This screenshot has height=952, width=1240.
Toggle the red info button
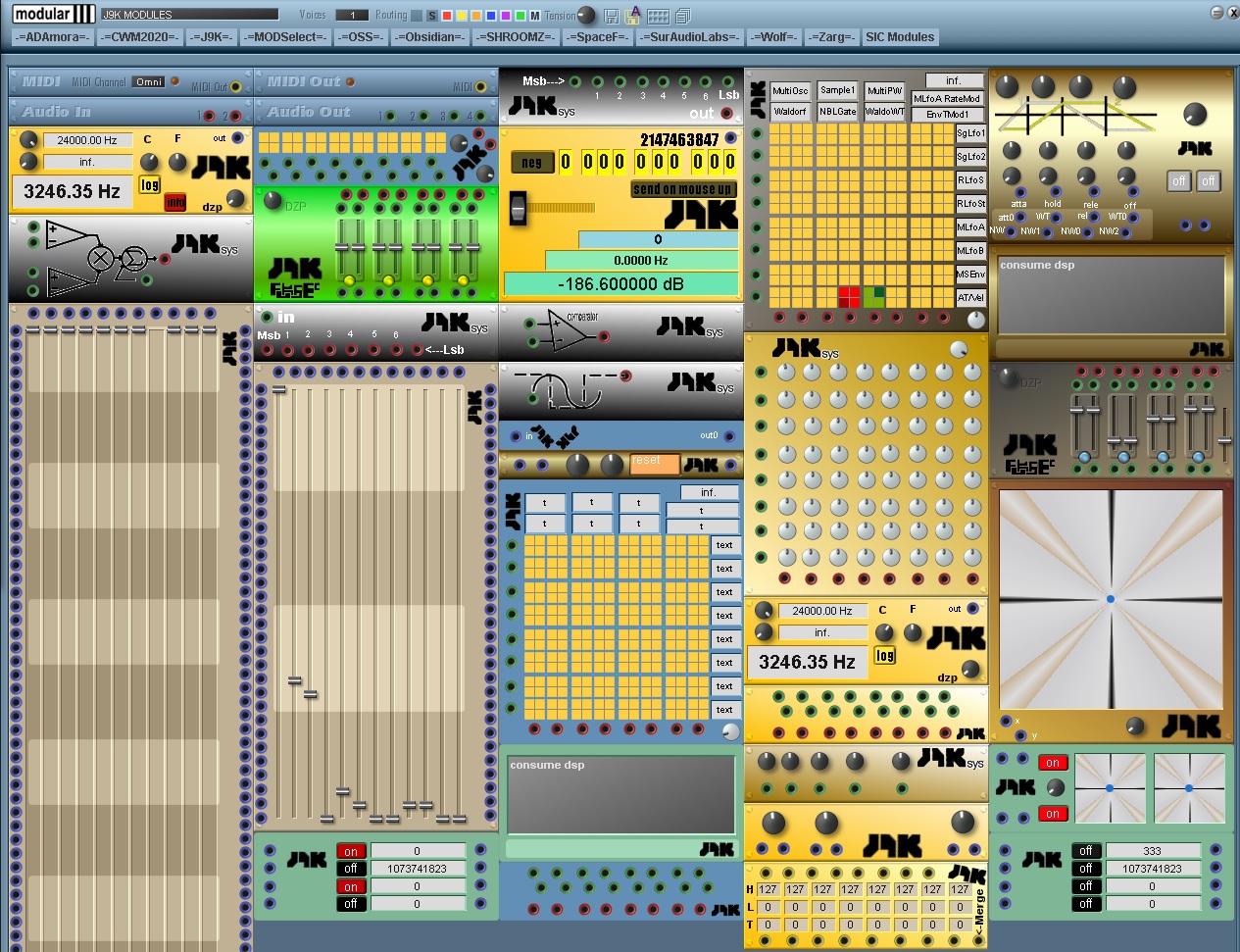(x=175, y=202)
